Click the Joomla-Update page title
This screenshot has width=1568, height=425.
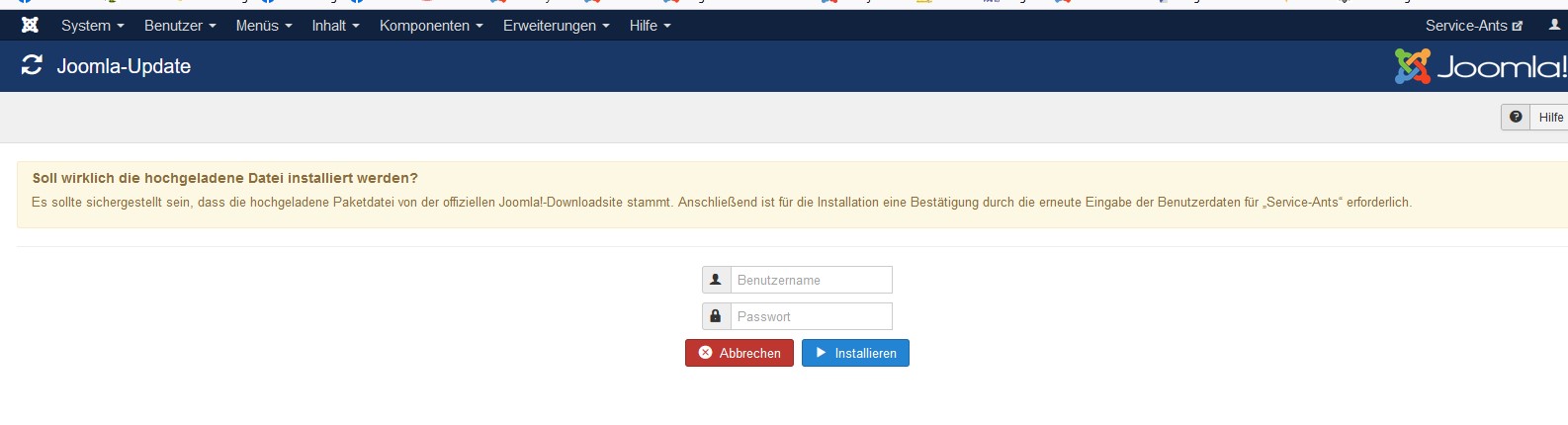pos(124,66)
